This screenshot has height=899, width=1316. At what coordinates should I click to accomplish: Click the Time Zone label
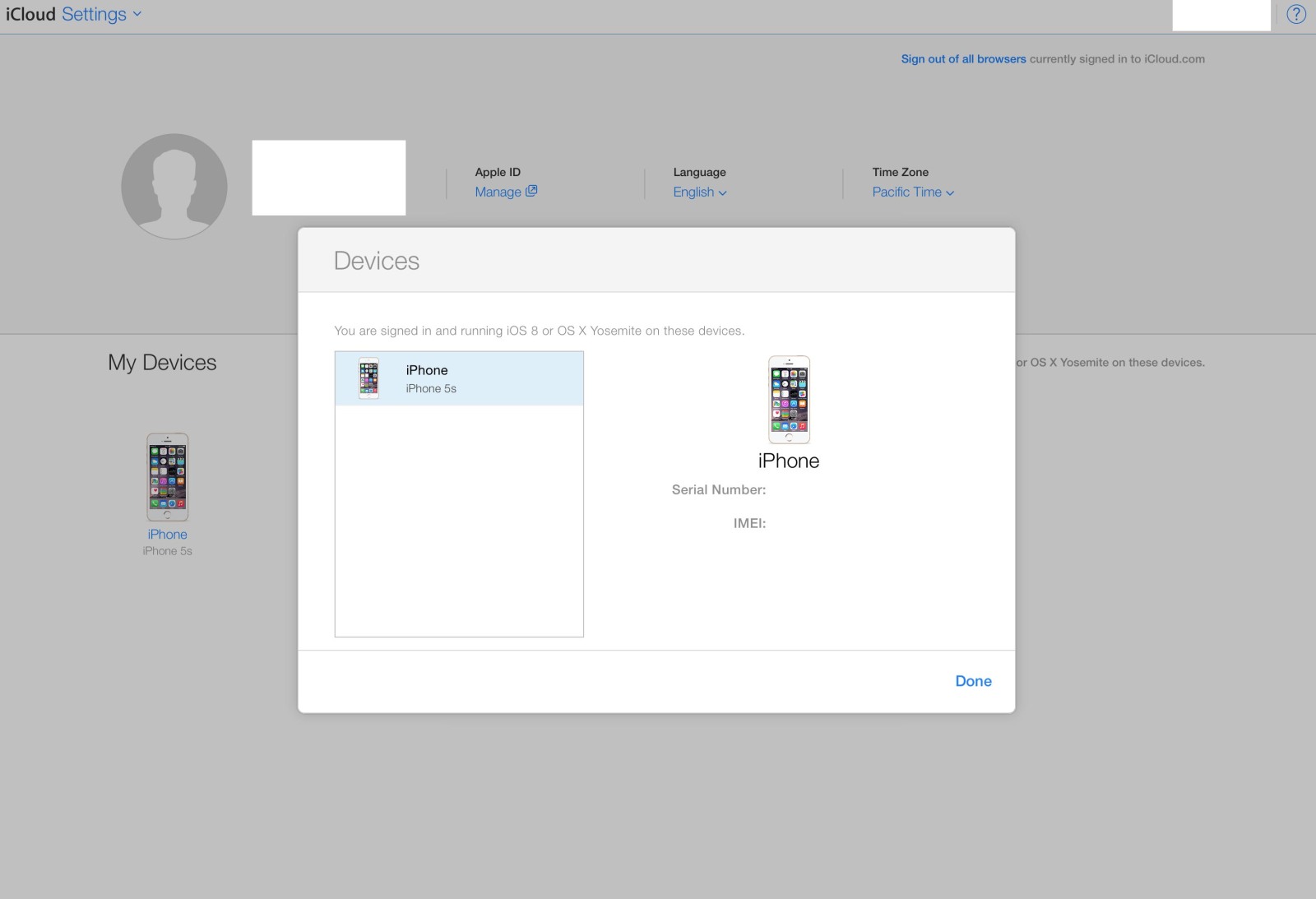[901, 172]
